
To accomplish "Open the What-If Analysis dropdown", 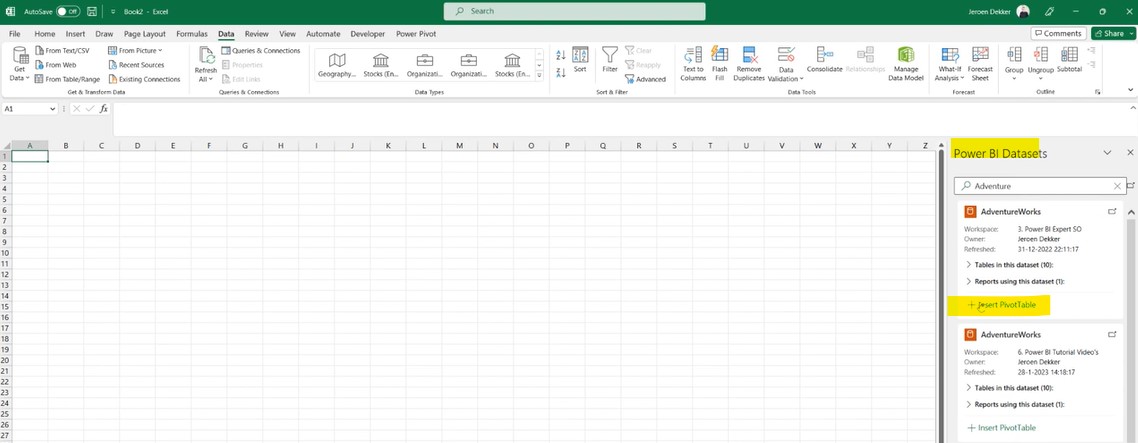I will 948,63.
